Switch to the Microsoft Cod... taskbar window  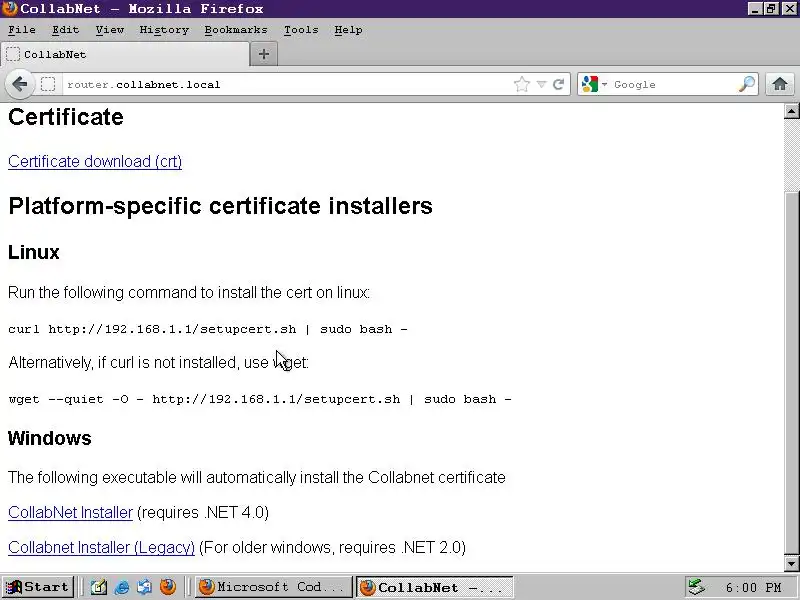pyautogui.click(x=274, y=587)
